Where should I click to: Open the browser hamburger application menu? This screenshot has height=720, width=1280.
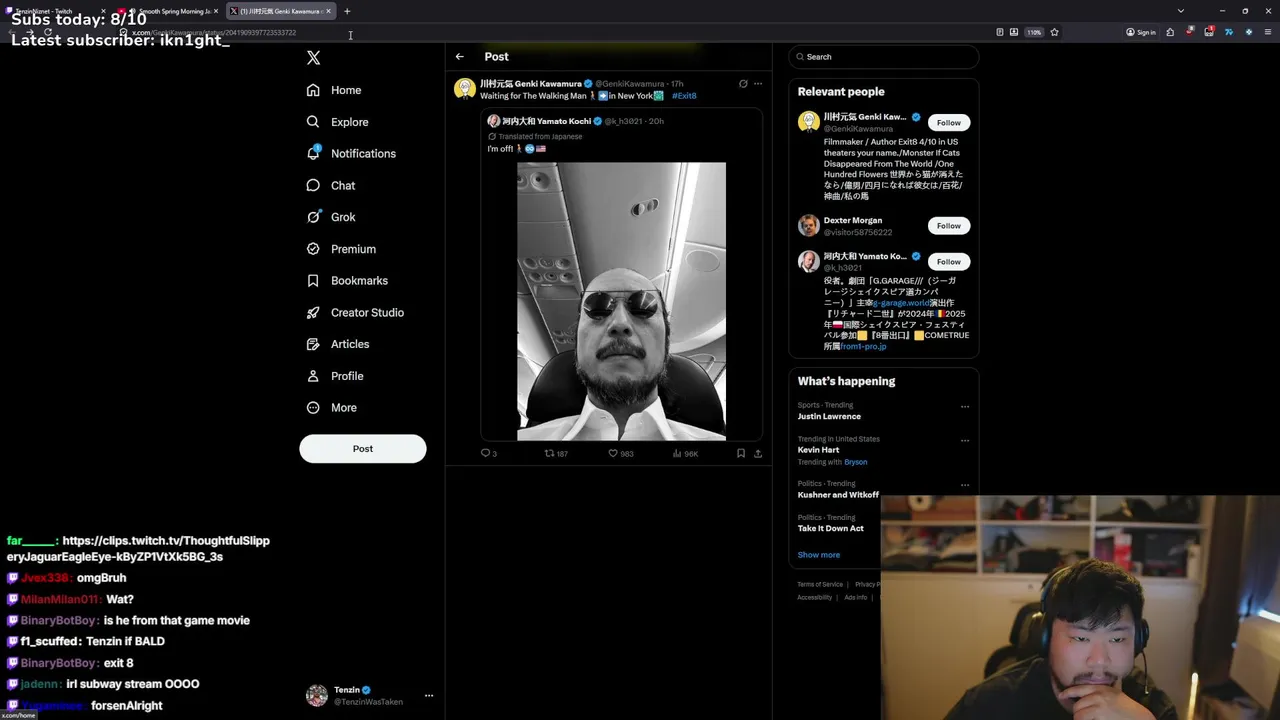click(x=1266, y=32)
